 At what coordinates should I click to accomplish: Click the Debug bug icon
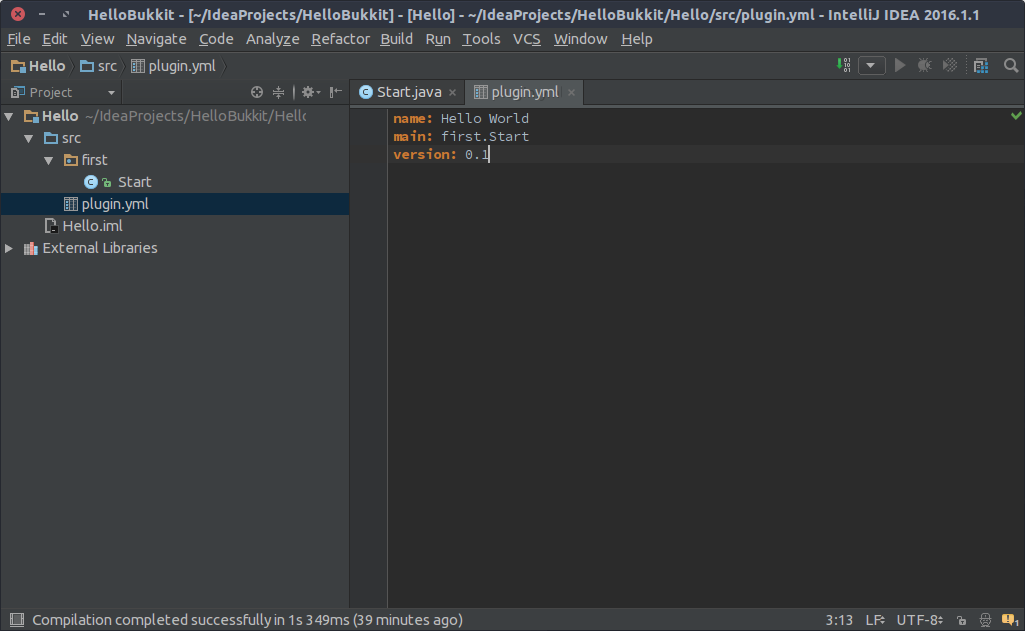(924, 65)
